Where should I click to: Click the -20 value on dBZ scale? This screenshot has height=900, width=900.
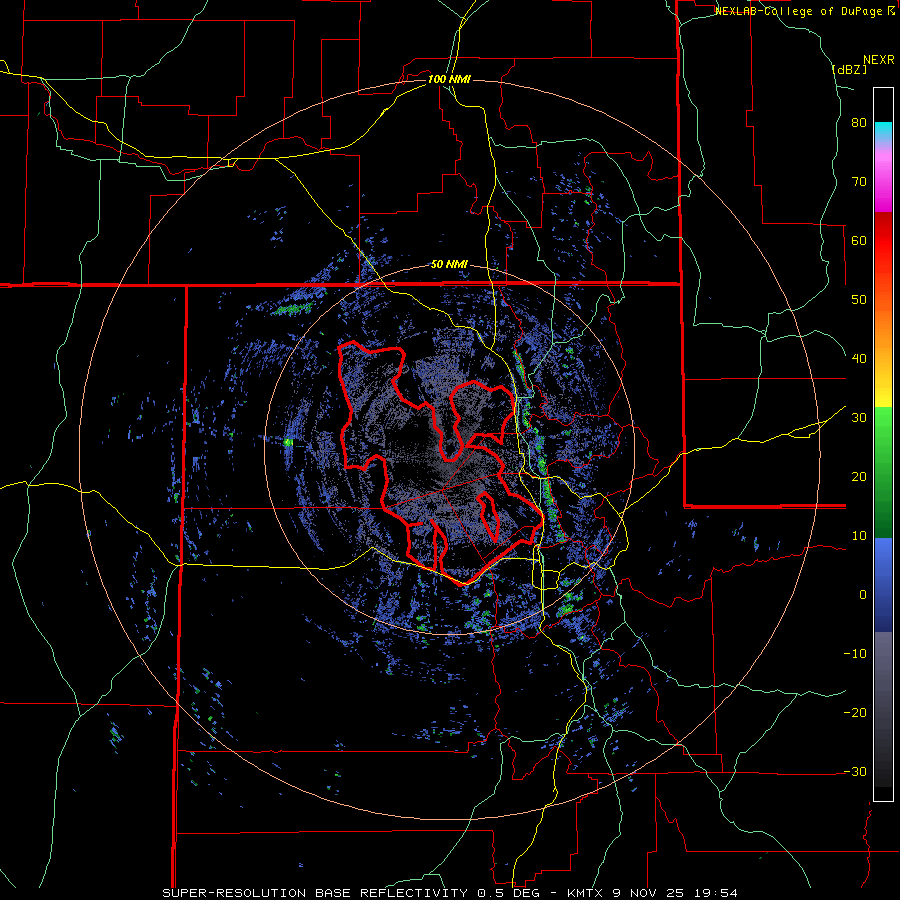pos(855,712)
